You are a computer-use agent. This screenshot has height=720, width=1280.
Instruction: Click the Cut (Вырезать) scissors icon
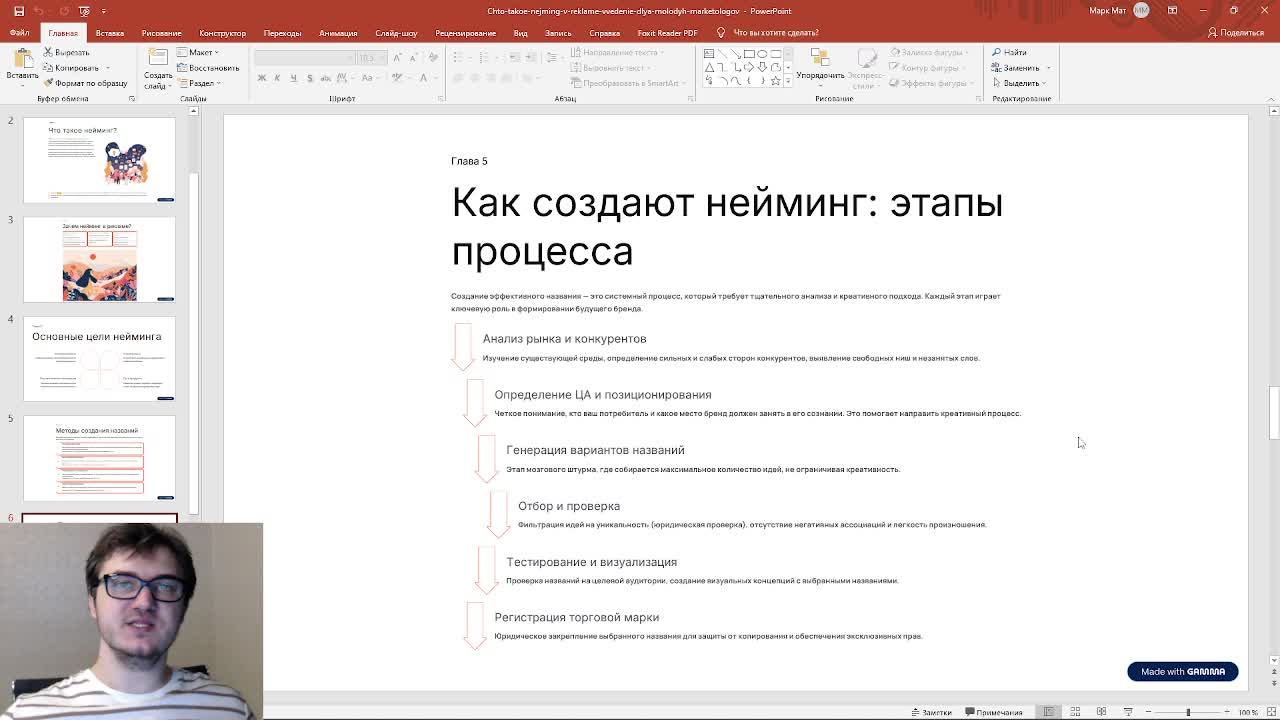click(49, 52)
